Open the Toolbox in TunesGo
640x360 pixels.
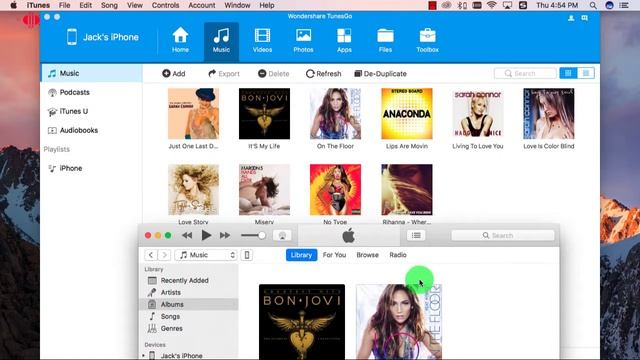pos(427,40)
